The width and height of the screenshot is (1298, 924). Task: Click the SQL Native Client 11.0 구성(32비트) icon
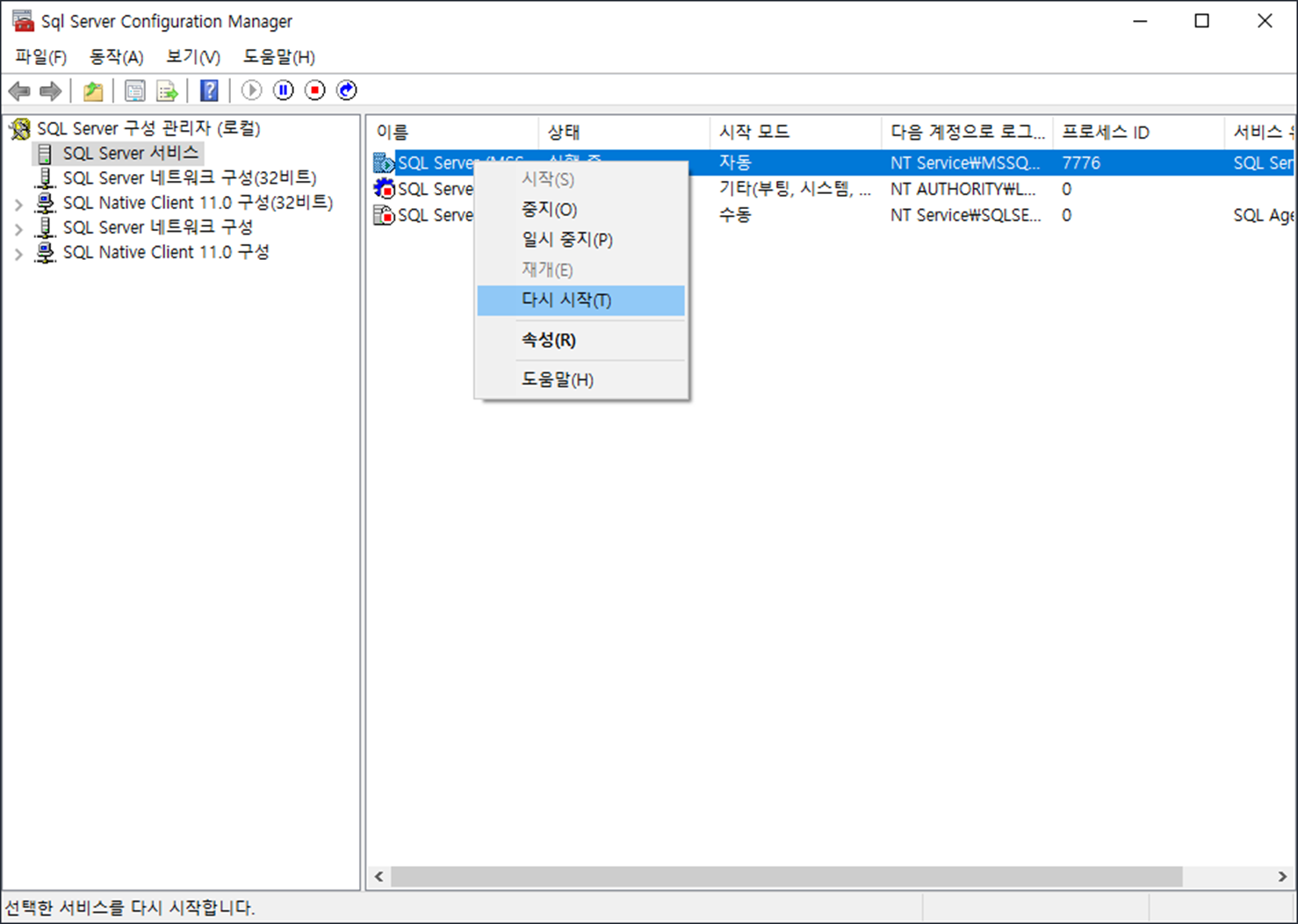click(x=45, y=203)
